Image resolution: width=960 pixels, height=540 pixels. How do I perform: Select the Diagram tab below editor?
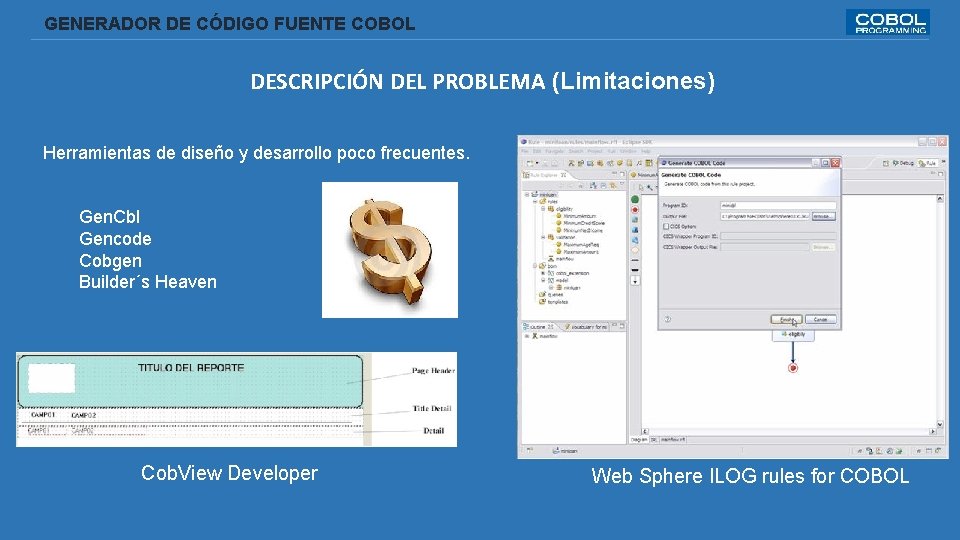coord(639,440)
